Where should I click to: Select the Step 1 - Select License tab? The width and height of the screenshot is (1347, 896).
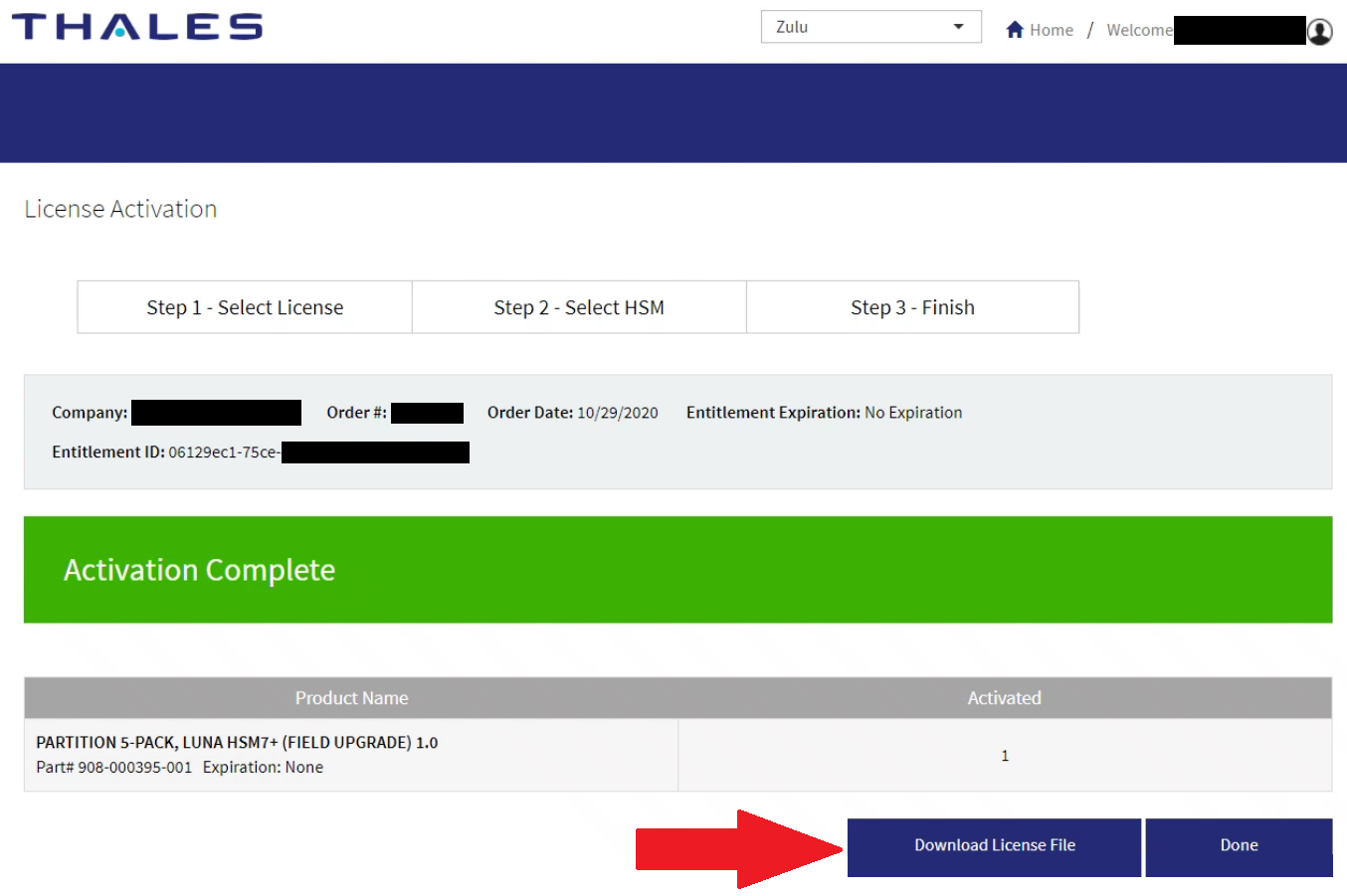[x=245, y=307]
